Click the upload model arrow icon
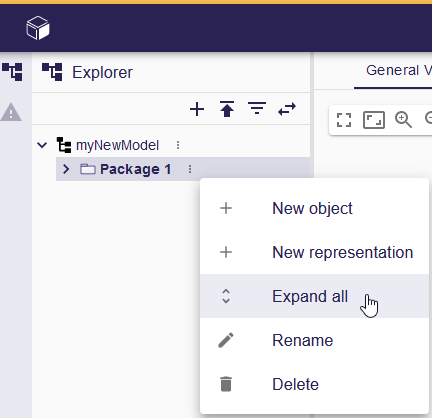The height and width of the screenshot is (418, 432). (227, 109)
